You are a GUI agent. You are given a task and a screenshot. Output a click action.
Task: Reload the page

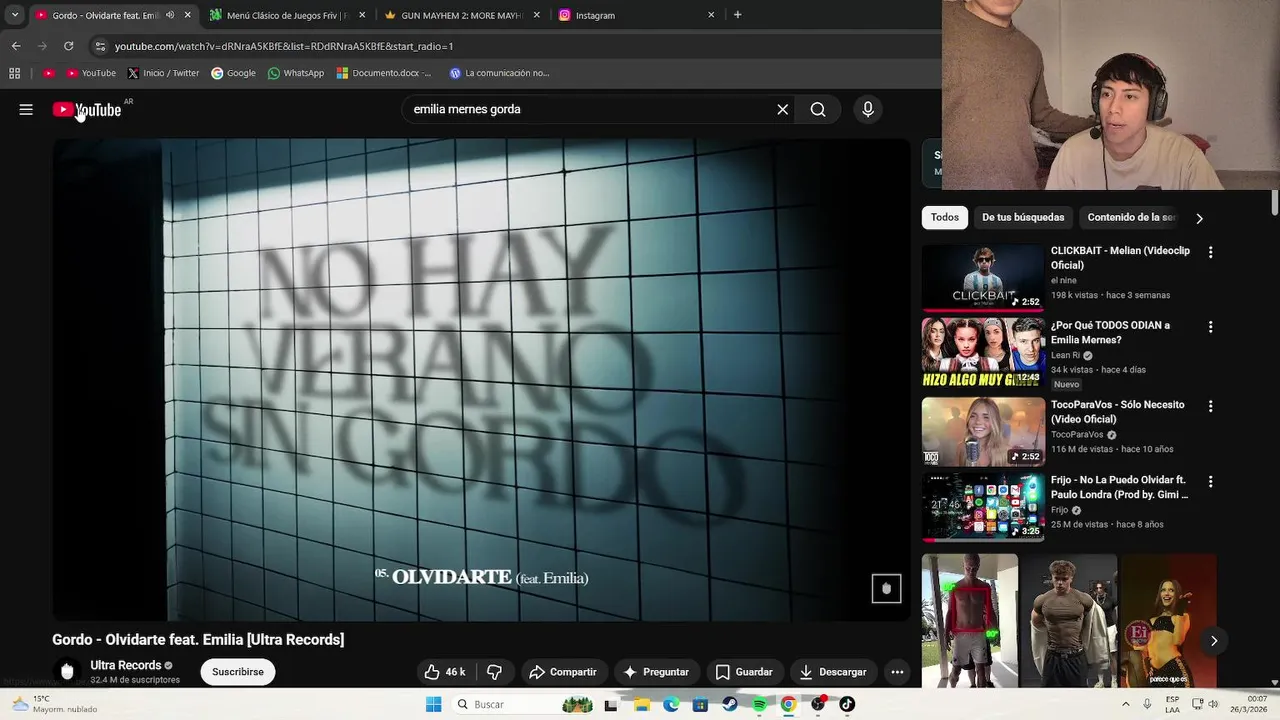click(68, 46)
